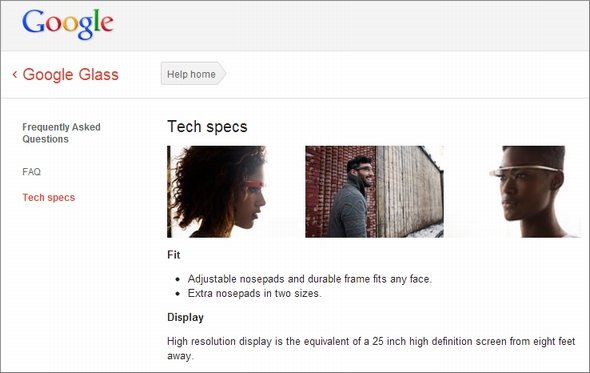Click the bullet dot before Extra nosepads

click(178, 294)
